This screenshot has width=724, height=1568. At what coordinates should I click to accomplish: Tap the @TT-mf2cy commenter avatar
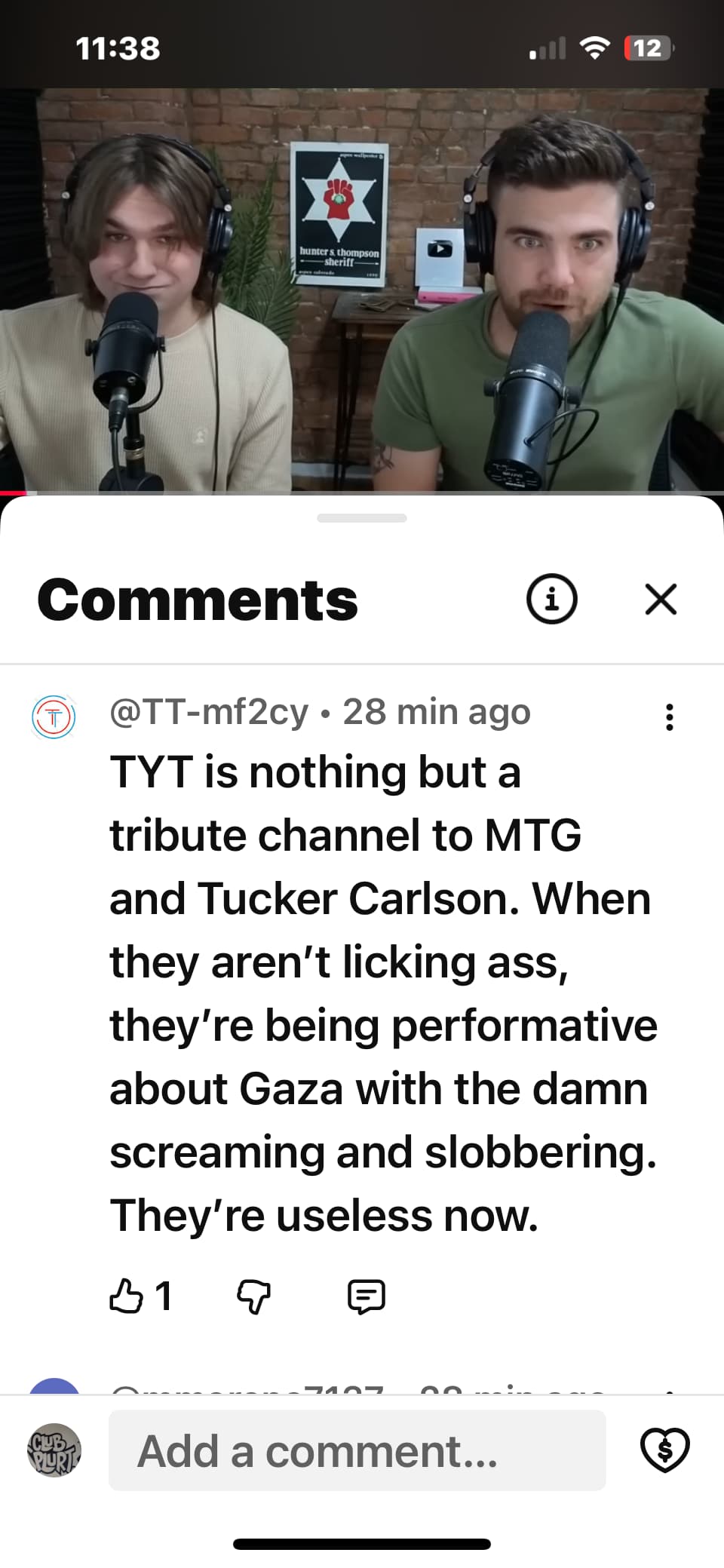(x=54, y=716)
